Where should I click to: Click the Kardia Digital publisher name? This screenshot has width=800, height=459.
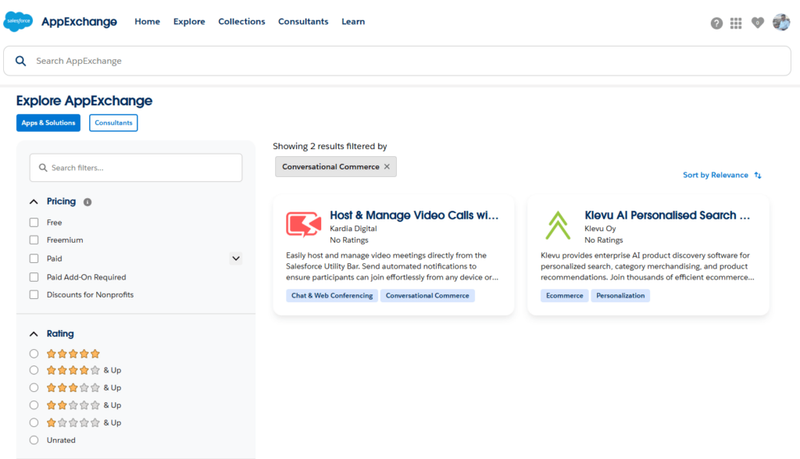(x=353, y=228)
